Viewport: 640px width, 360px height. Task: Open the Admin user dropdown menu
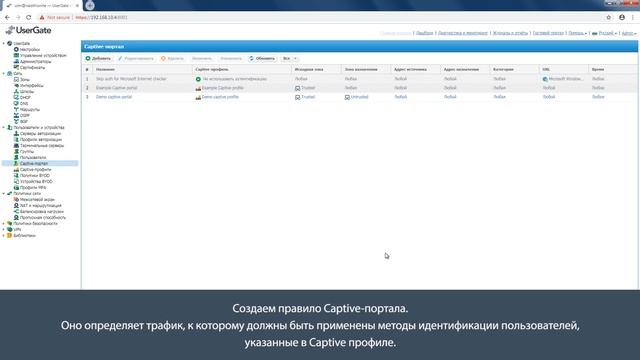[629, 33]
